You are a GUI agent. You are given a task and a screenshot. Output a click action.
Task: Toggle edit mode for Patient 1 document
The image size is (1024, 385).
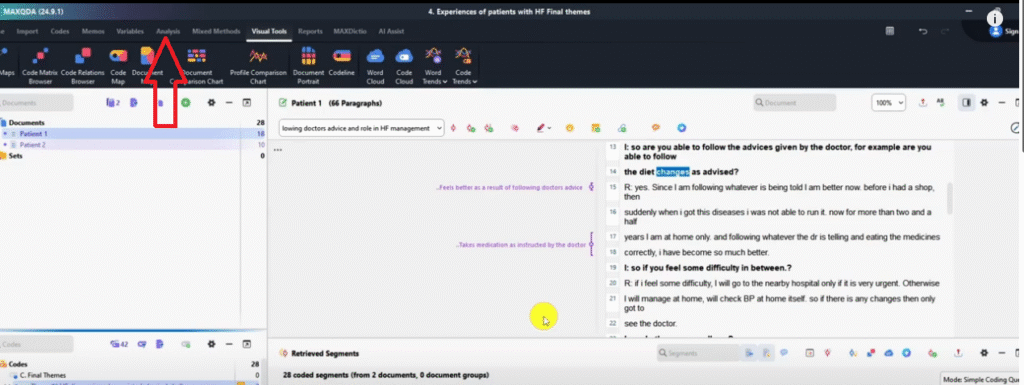pyautogui.click(x=283, y=103)
